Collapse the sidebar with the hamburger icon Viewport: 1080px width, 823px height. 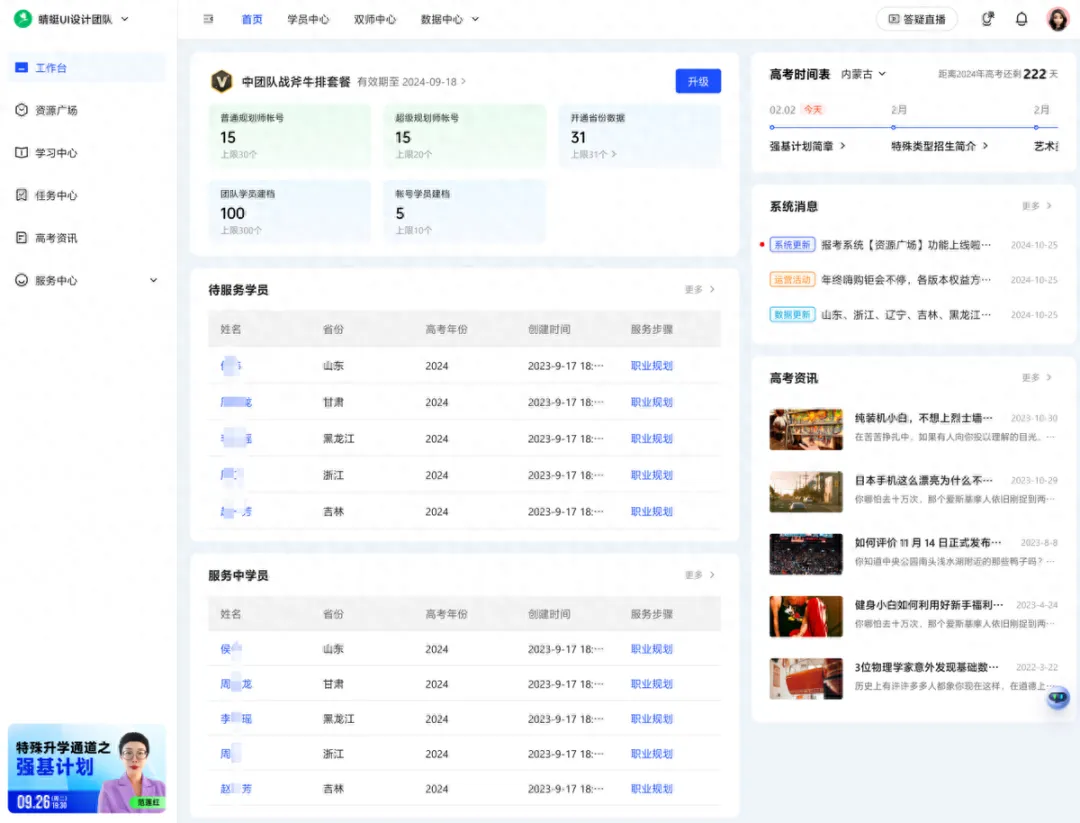[x=207, y=18]
